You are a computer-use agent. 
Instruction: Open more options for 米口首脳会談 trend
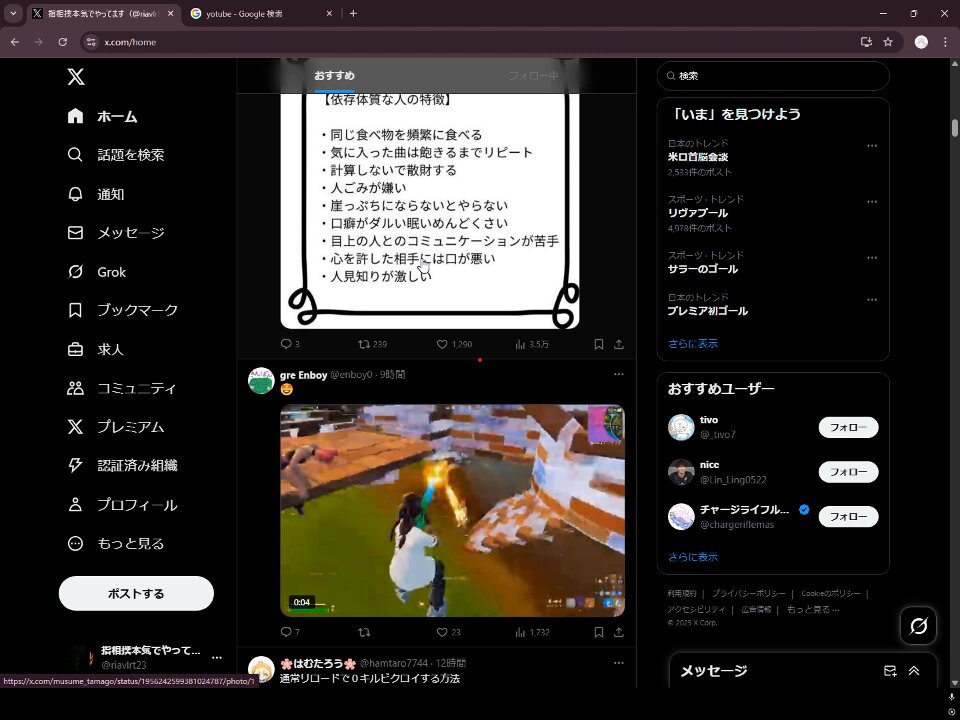872,146
